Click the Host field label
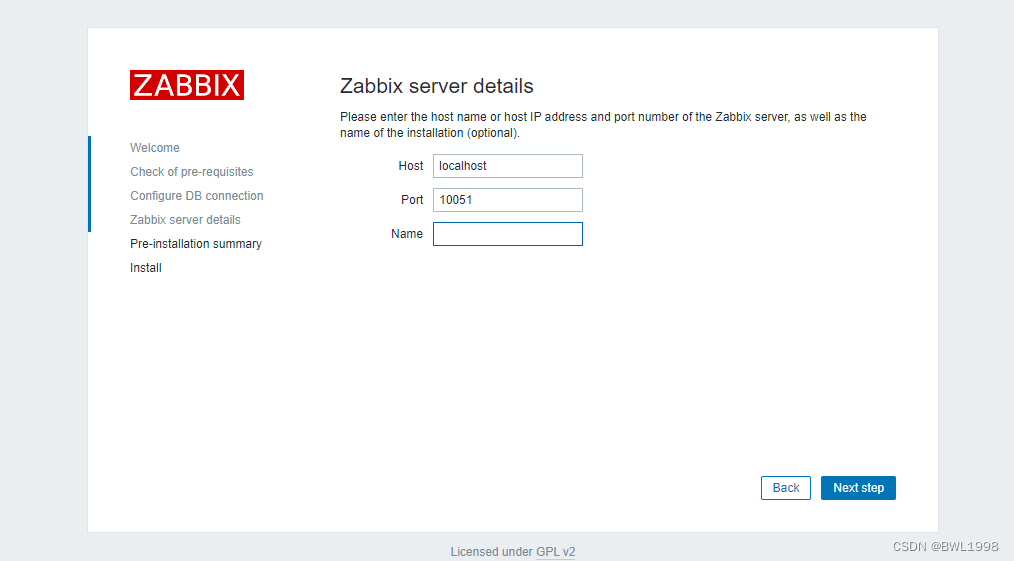The height and width of the screenshot is (561, 1014). (x=411, y=165)
